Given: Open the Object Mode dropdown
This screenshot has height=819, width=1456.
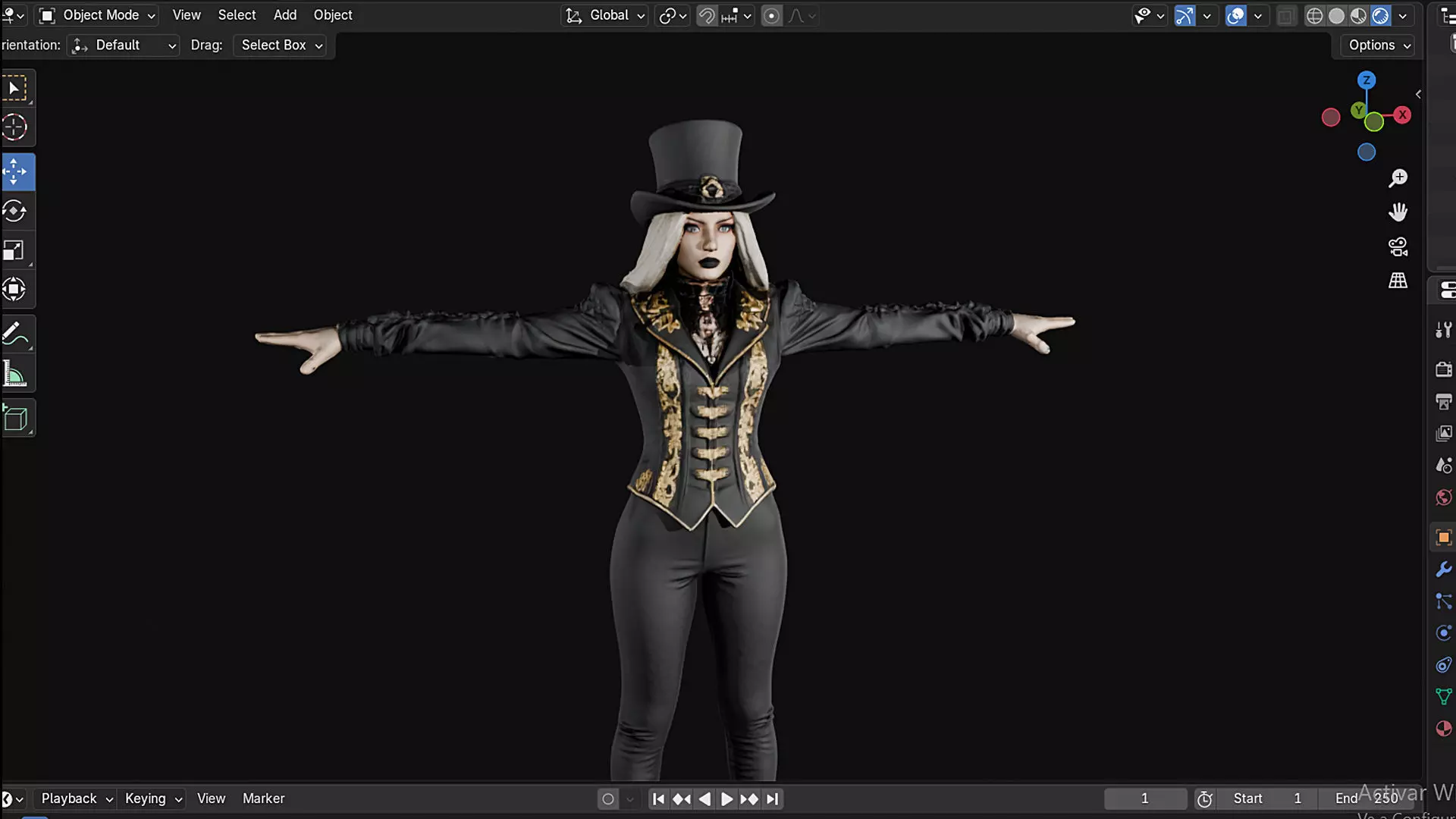Looking at the screenshot, I should 97,15.
